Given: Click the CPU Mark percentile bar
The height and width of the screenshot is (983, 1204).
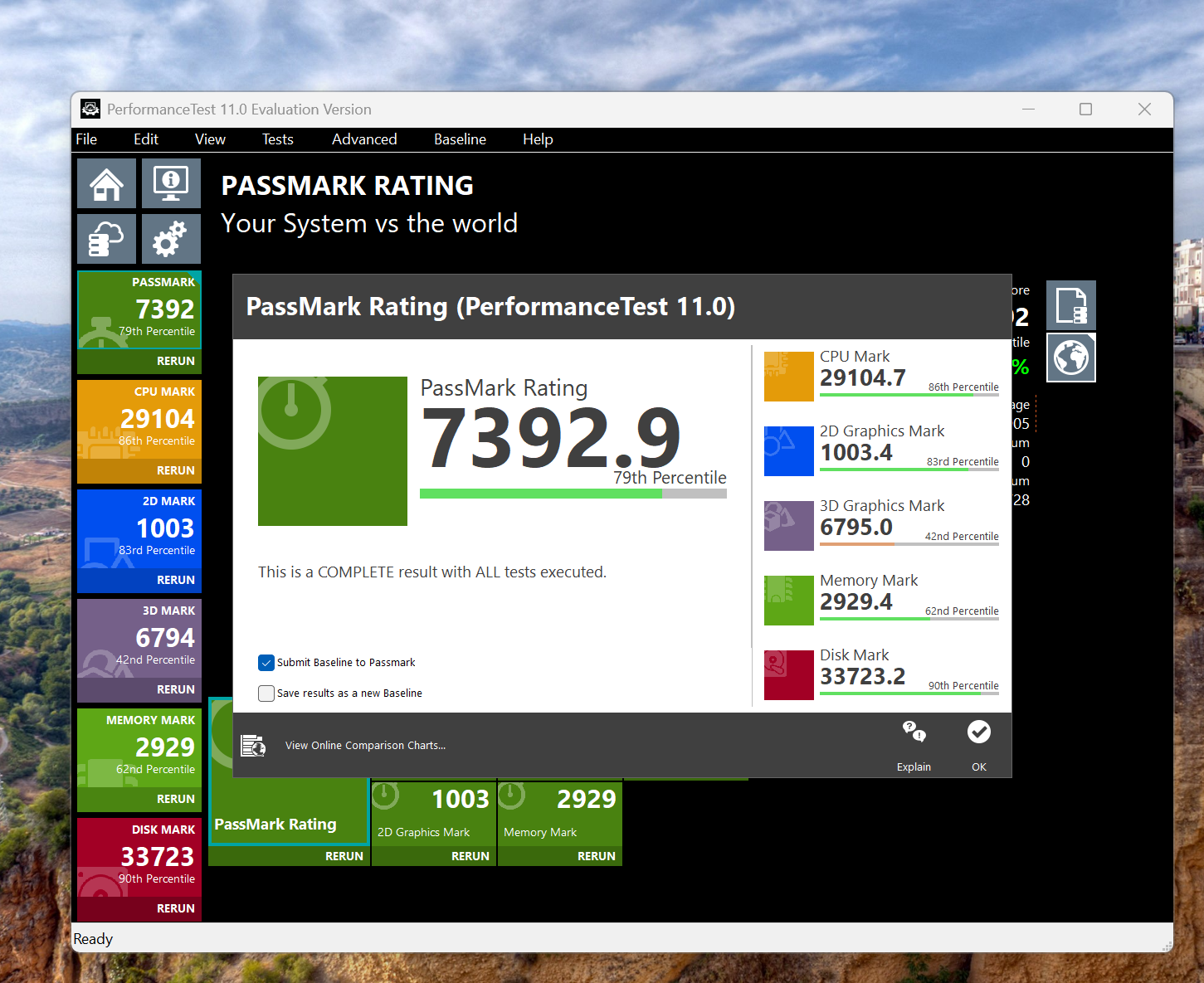Looking at the screenshot, I should pos(909,395).
